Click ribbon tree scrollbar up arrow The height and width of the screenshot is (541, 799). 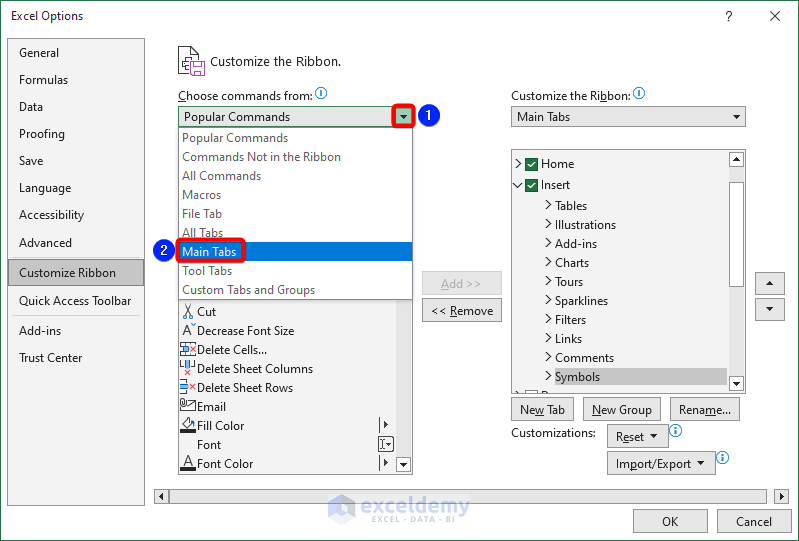736,159
